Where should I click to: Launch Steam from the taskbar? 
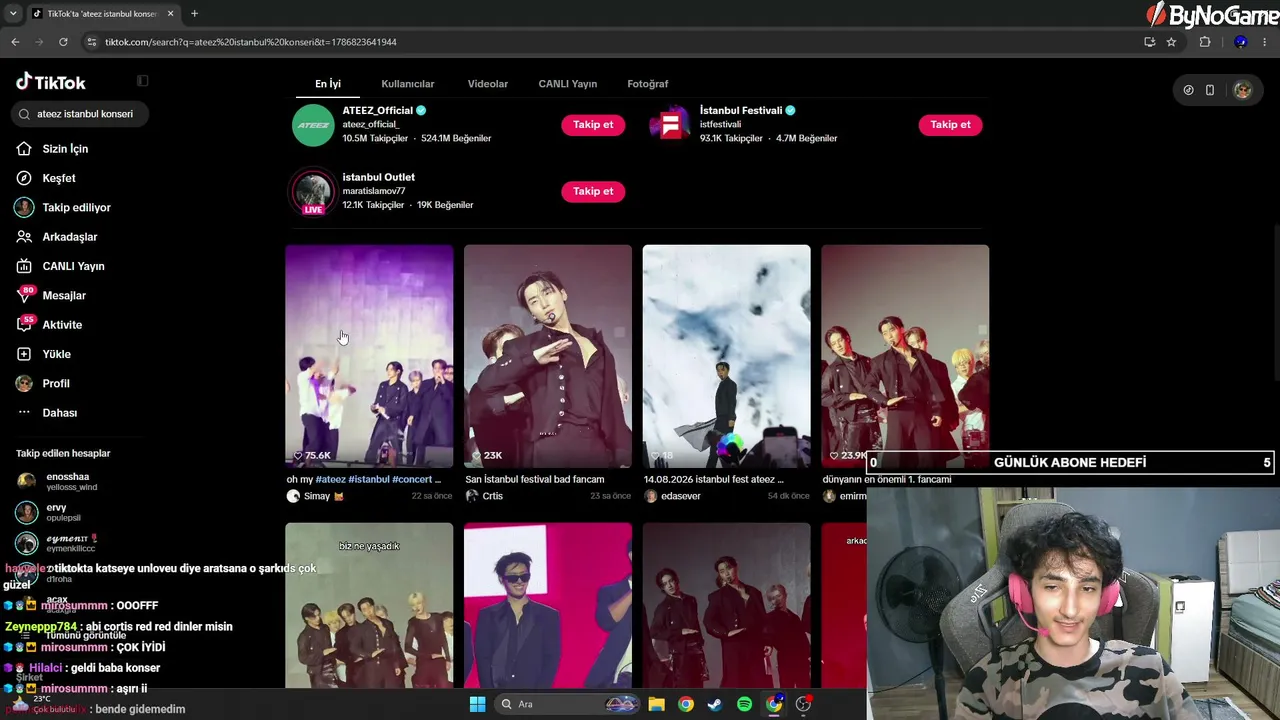point(714,704)
